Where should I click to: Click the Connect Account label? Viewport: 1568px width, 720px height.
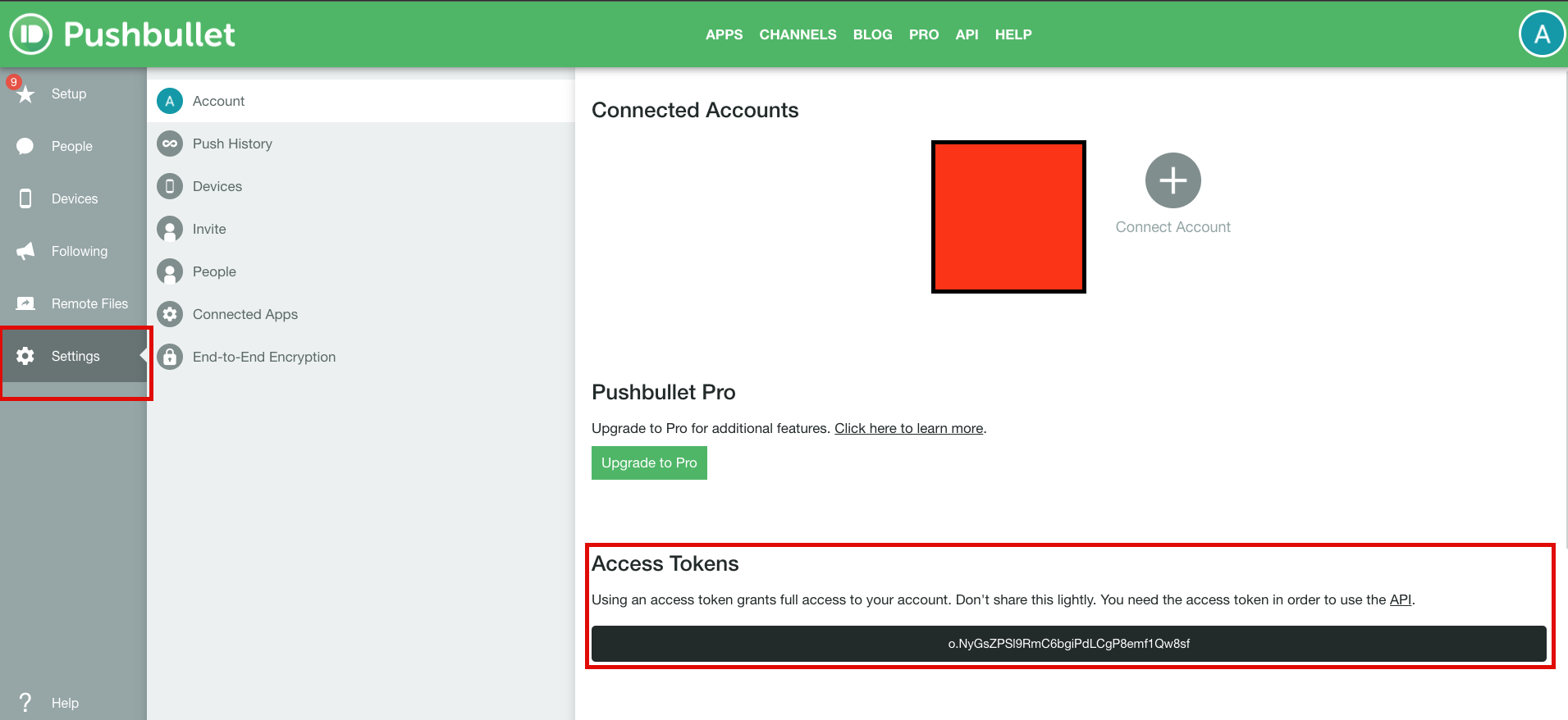pos(1173,227)
